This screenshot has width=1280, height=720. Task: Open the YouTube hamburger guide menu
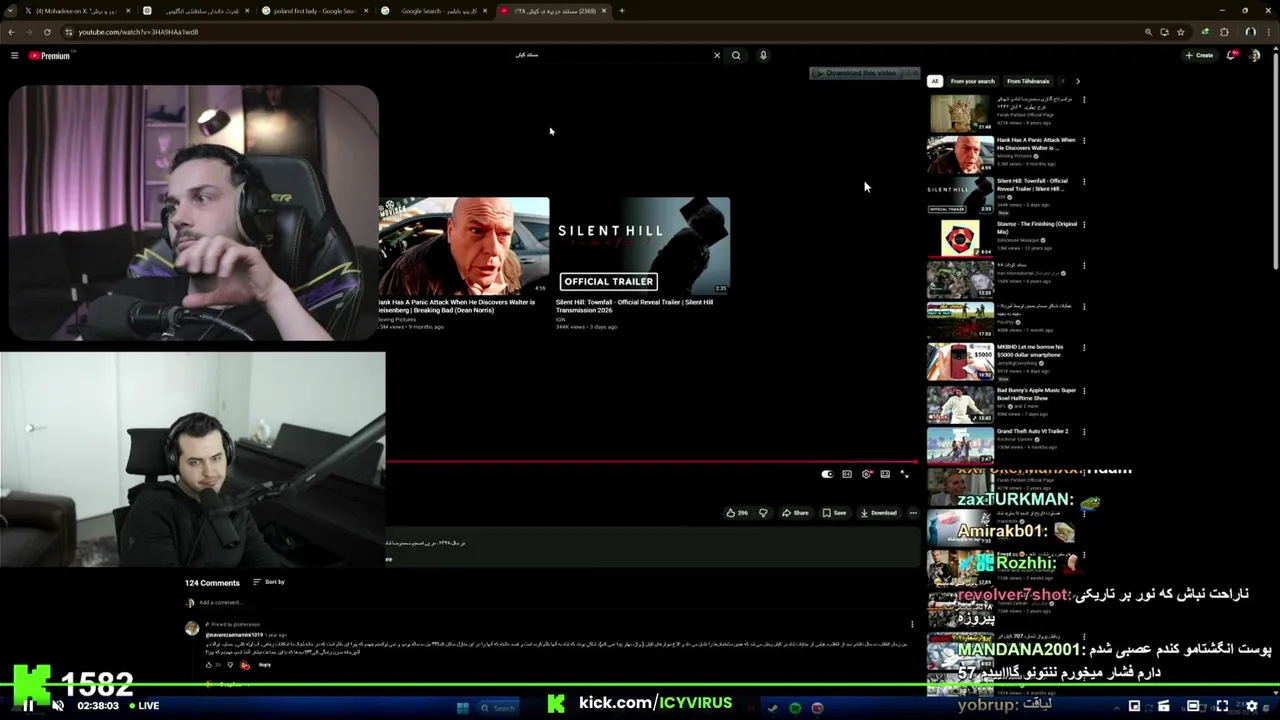pos(14,55)
